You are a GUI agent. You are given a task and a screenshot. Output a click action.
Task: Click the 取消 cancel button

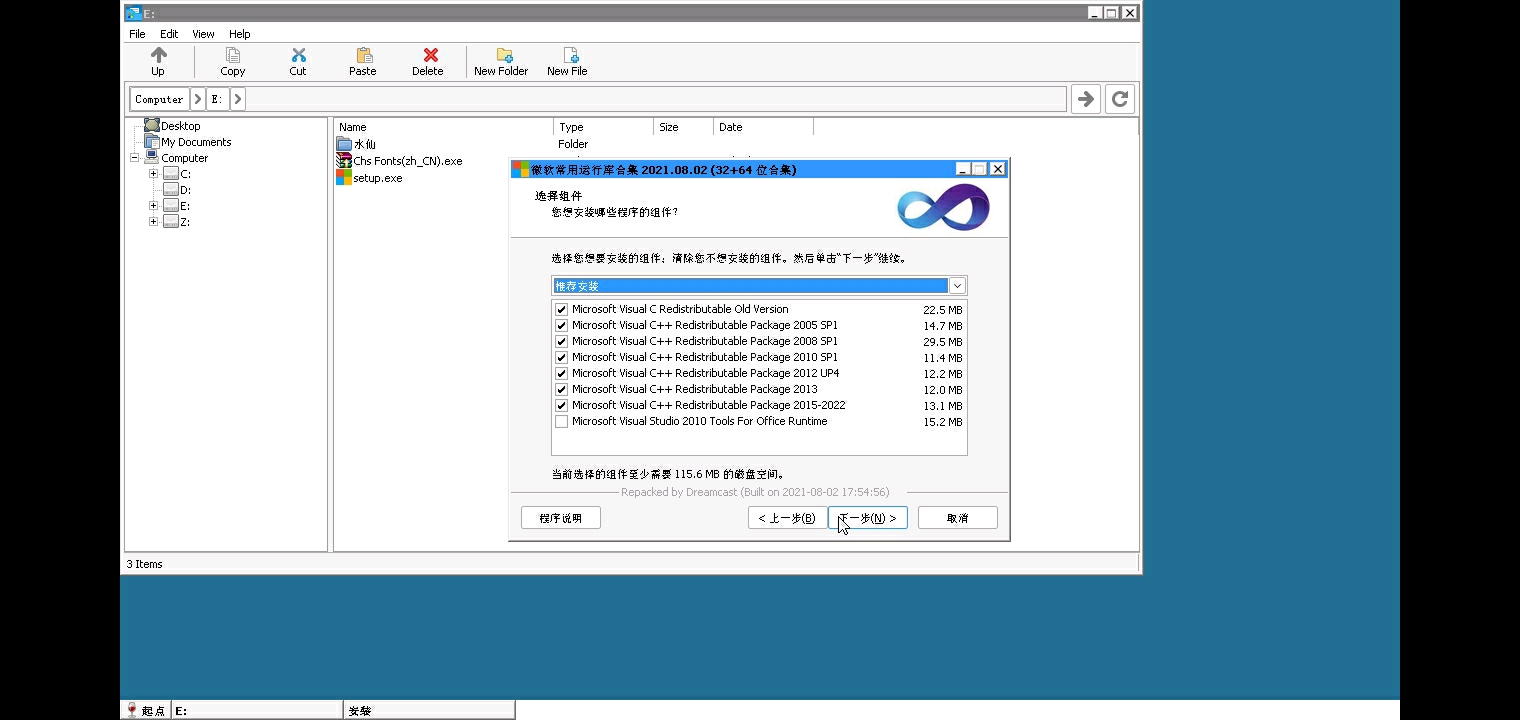(x=957, y=518)
